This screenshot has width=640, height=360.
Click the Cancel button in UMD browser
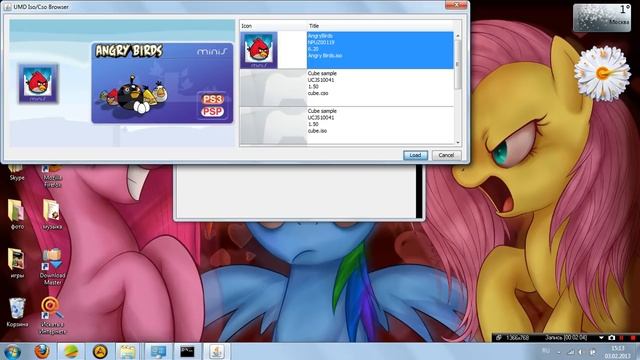click(446, 155)
